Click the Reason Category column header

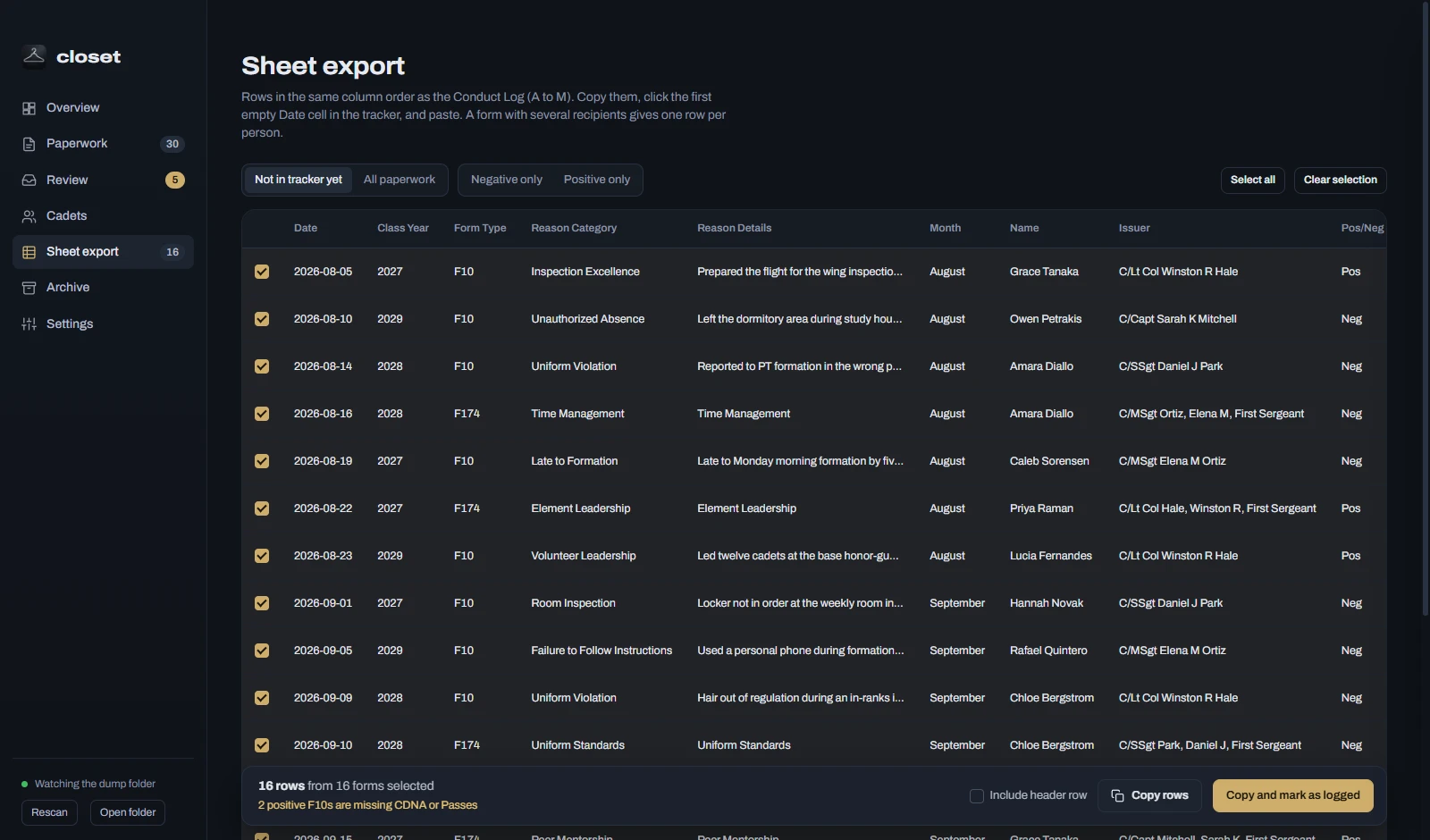coord(574,228)
